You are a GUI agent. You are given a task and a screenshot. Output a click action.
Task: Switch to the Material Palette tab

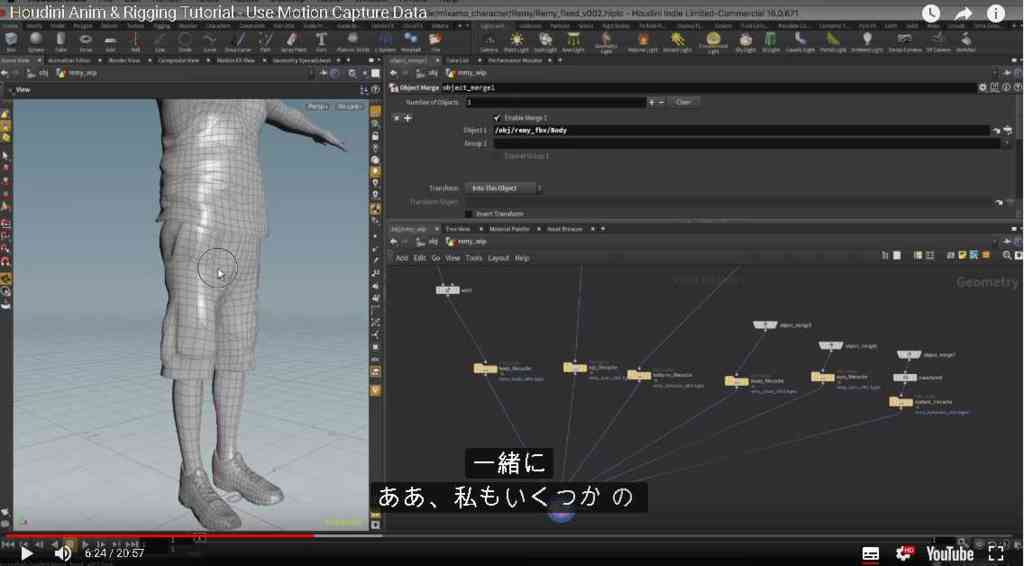[509, 229]
